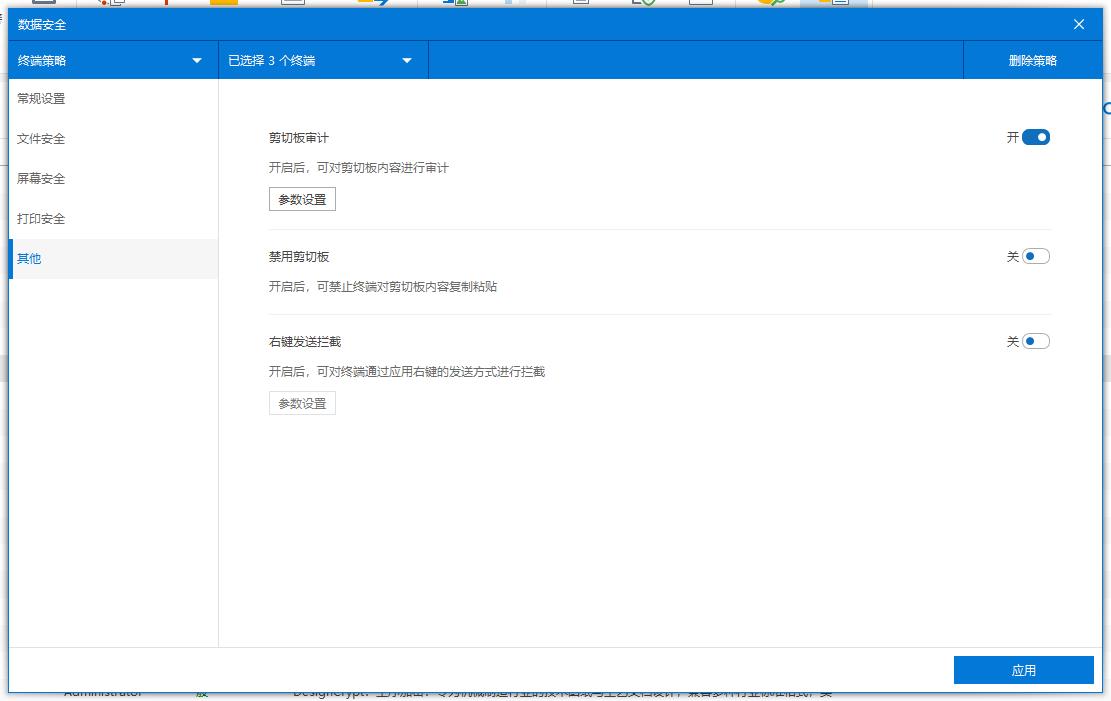Click the 删除策略 button

(1032, 60)
